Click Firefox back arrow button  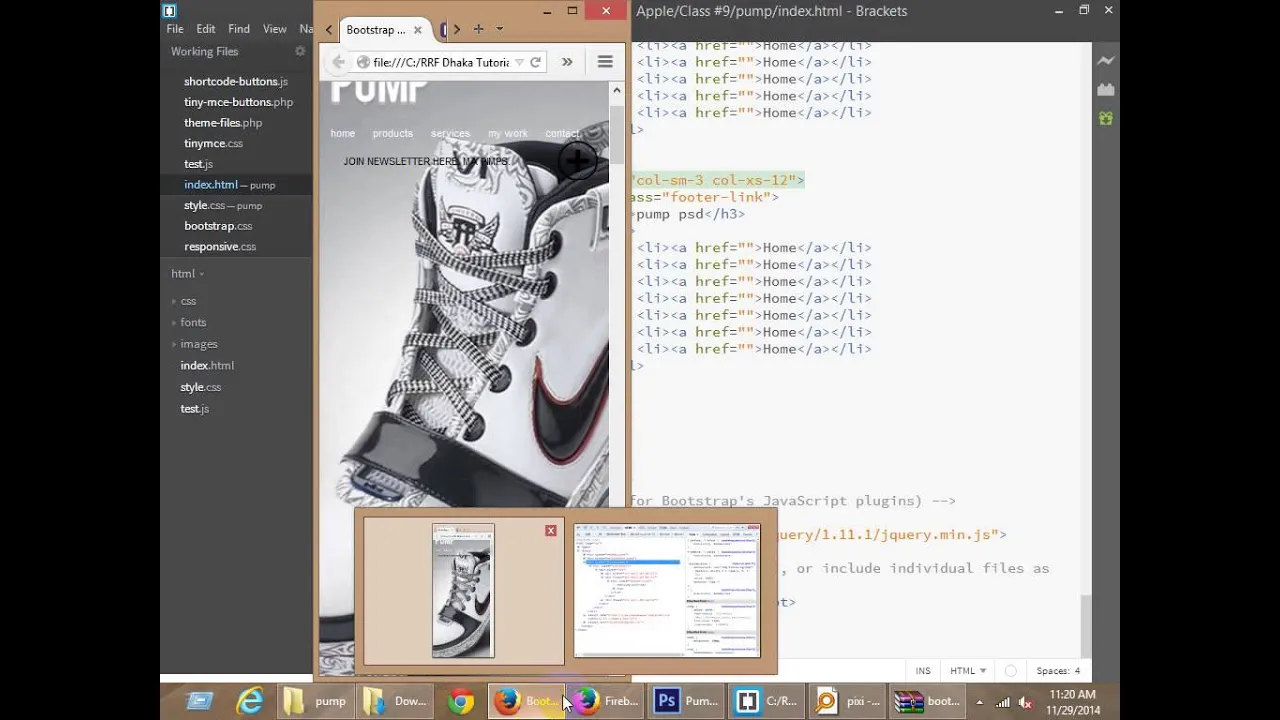click(338, 62)
